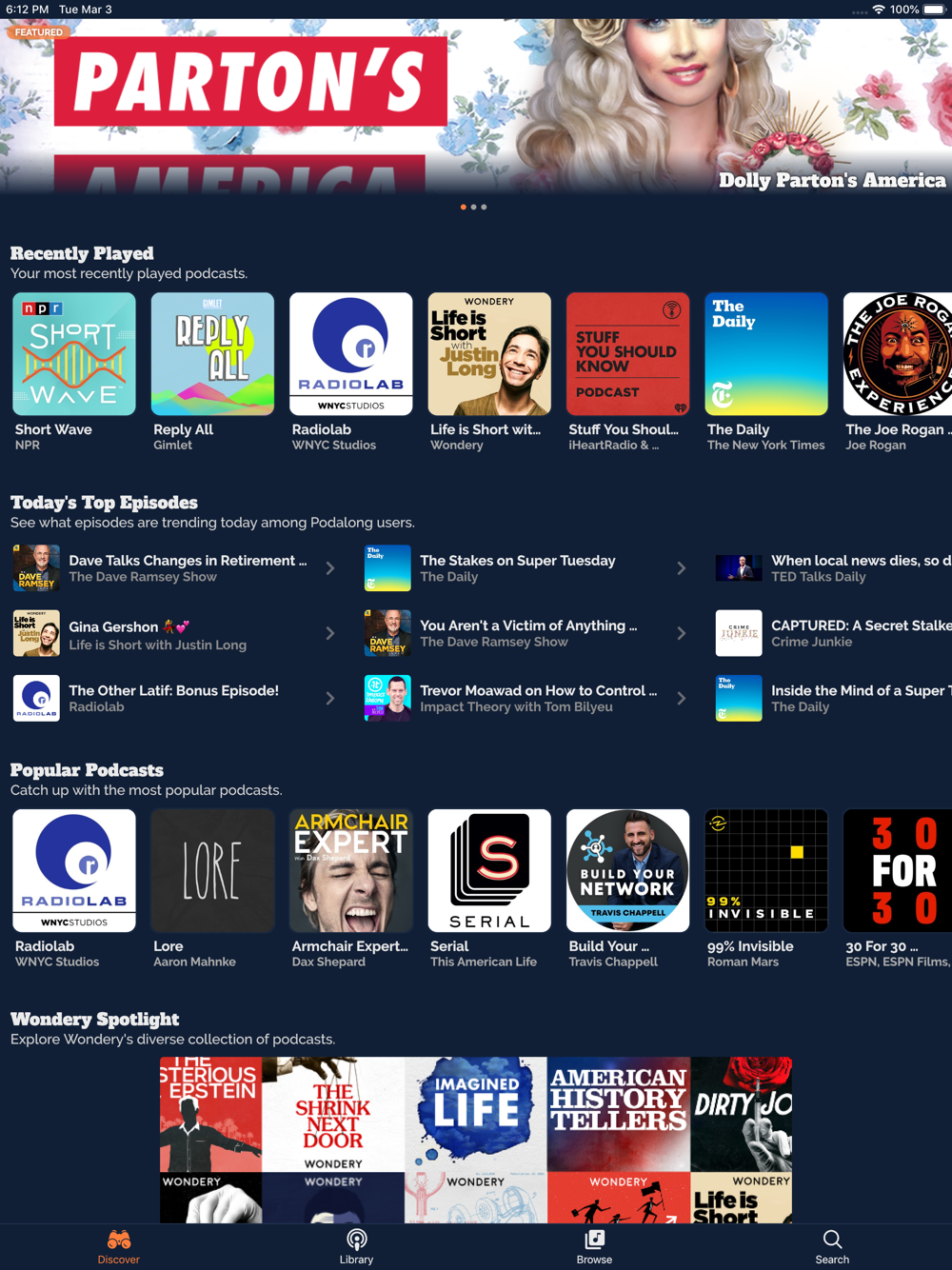Open the Discover tab
This screenshot has width=952, height=1270.
coord(118,1246)
